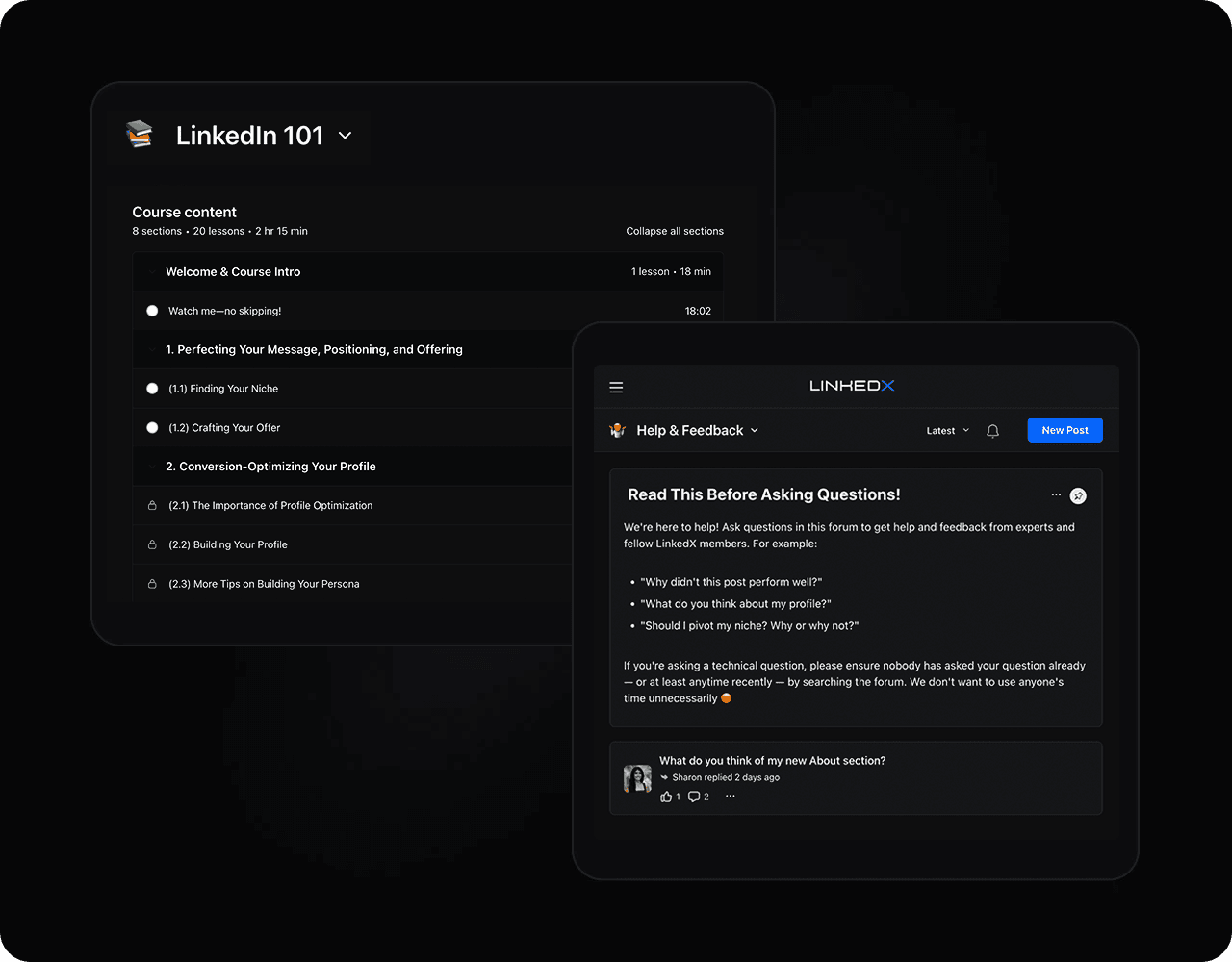This screenshot has width=1232, height=962.
Task: Open the Latest sort dropdown
Action: pyautogui.click(x=947, y=431)
